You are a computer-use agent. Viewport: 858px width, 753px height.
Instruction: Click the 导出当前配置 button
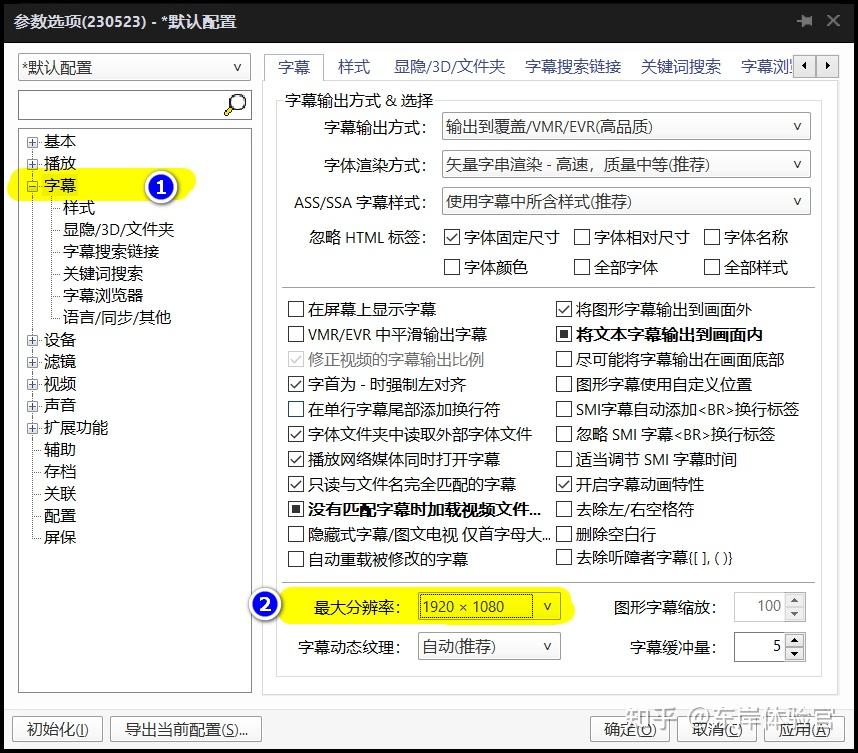(x=185, y=731)
